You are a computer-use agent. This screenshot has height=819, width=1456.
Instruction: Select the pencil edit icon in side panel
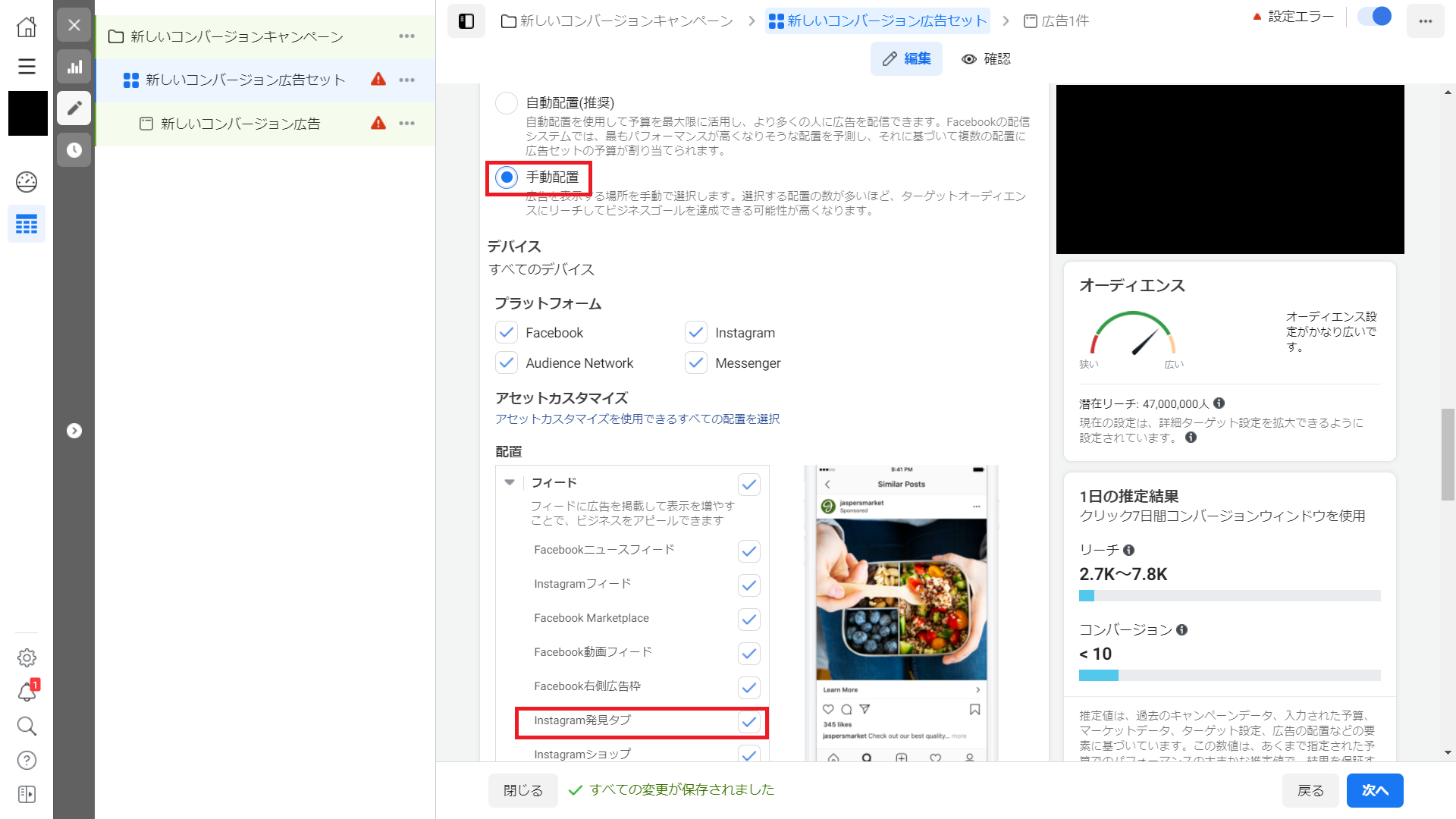tap(74, 108)
